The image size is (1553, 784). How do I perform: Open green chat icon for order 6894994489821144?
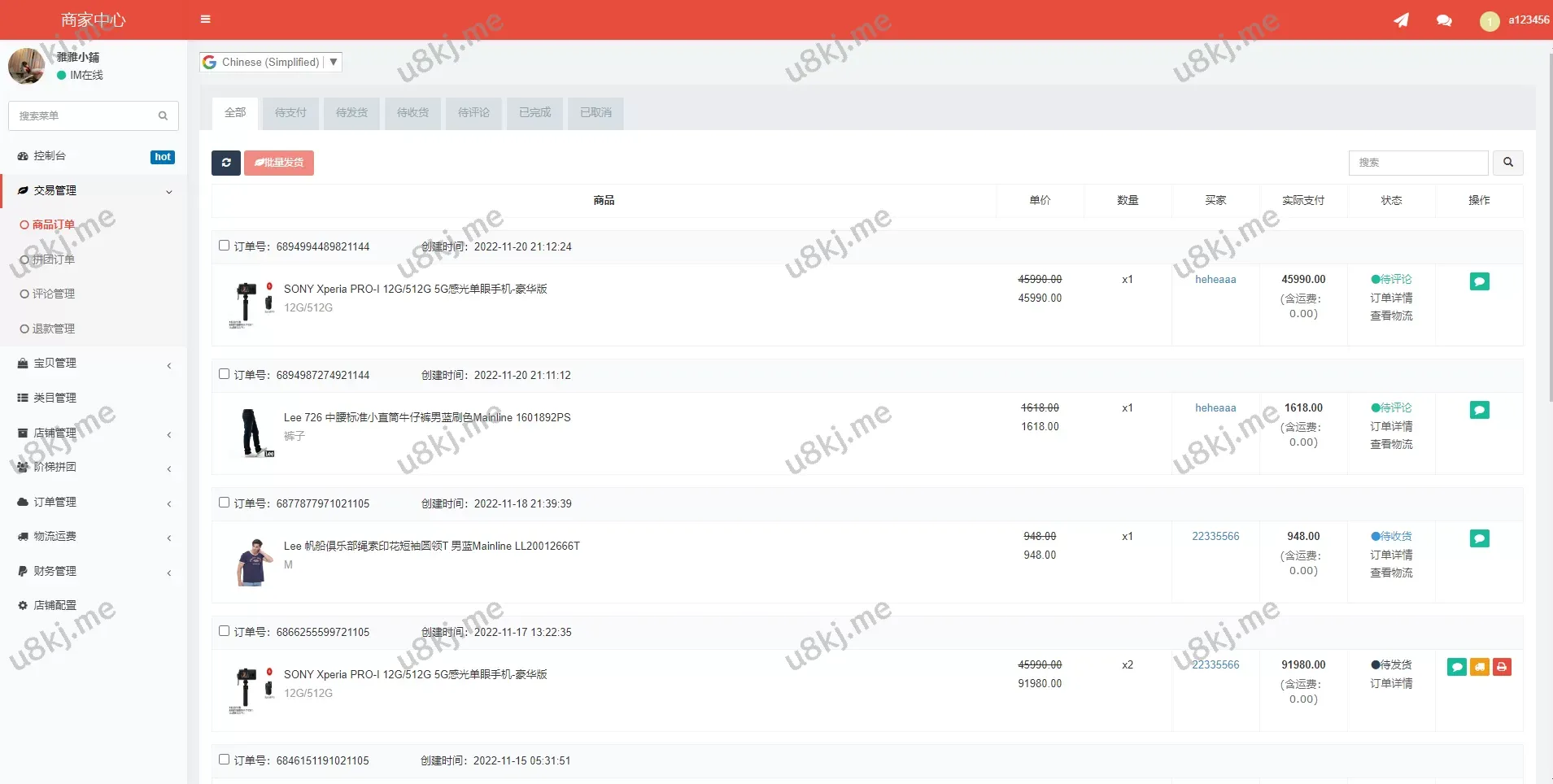coord(1479,281)
